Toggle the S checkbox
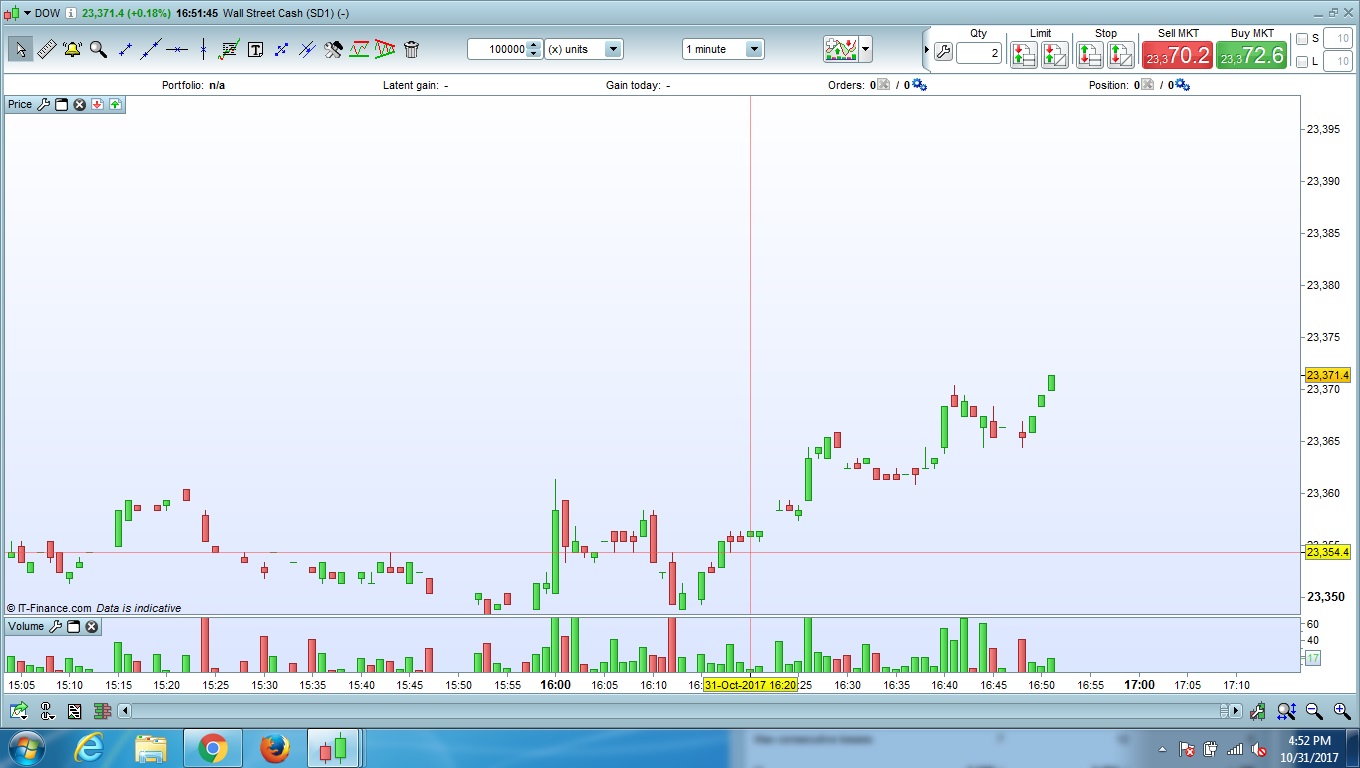The image size is (1360, 768). 1301,39
